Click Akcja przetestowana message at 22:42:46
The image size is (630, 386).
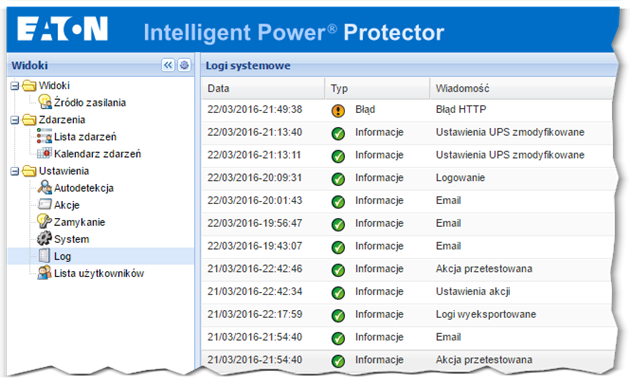coord(484,269)
